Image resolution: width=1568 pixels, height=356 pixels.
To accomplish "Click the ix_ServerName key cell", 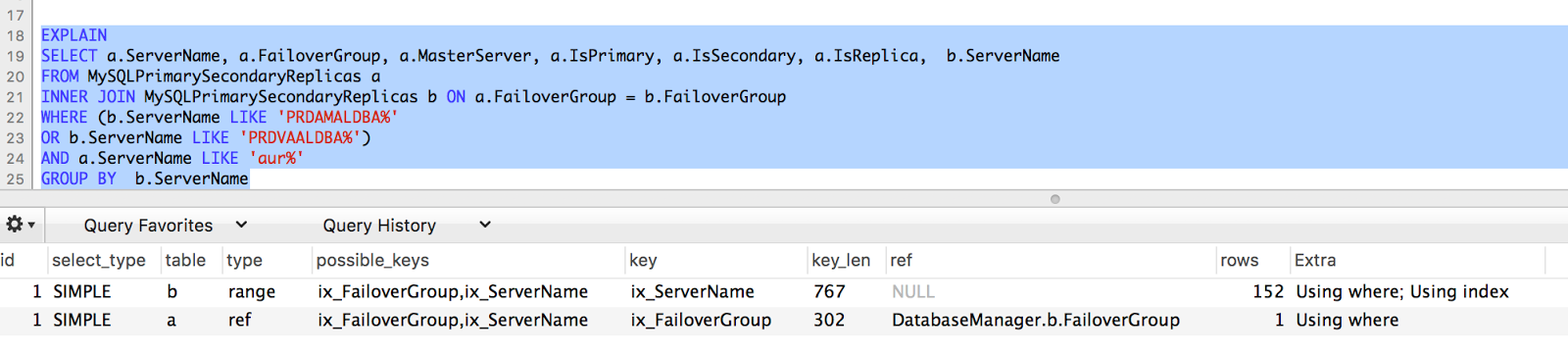I will point(692,291).
